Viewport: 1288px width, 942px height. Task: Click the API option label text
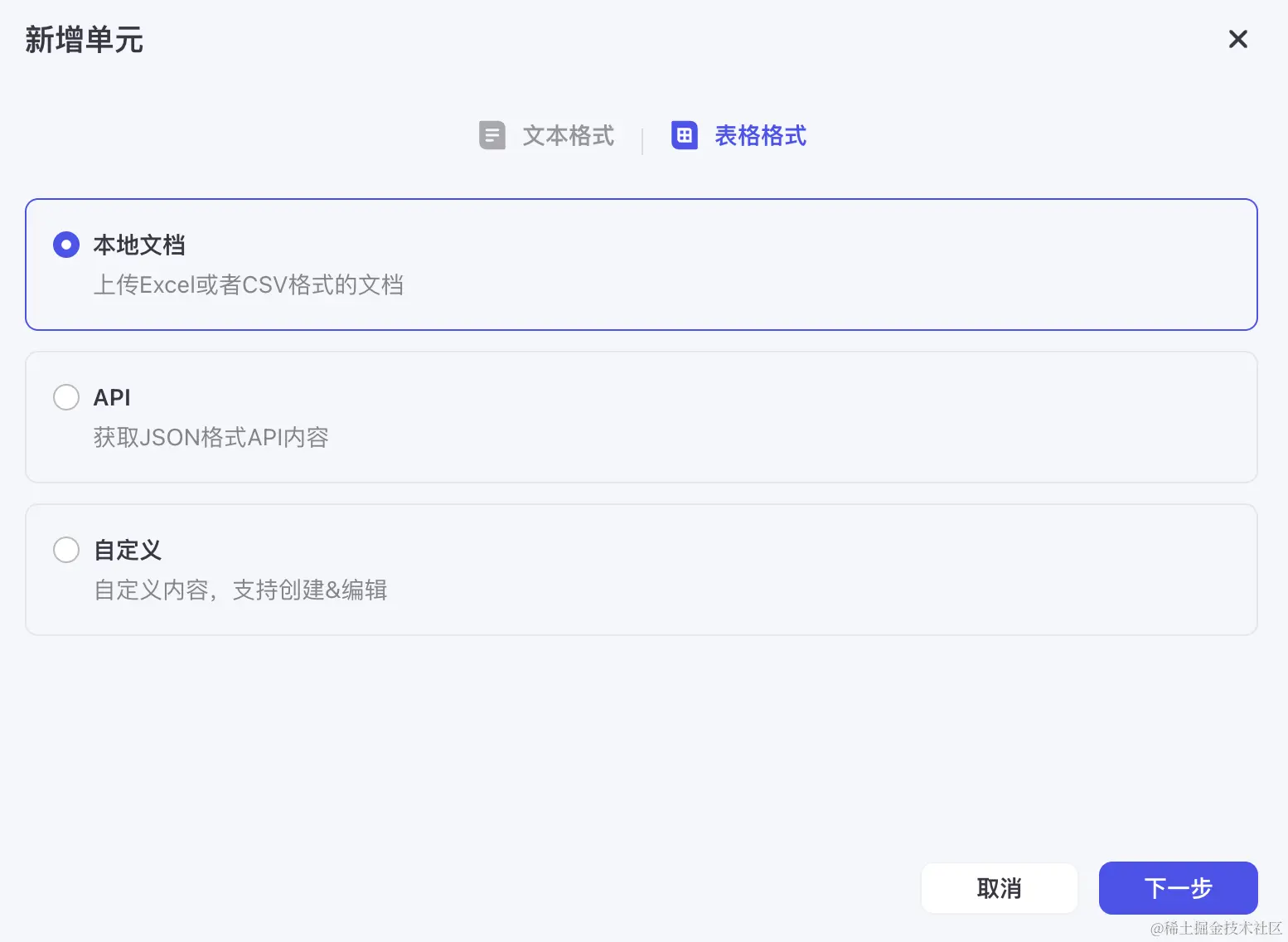113,397
